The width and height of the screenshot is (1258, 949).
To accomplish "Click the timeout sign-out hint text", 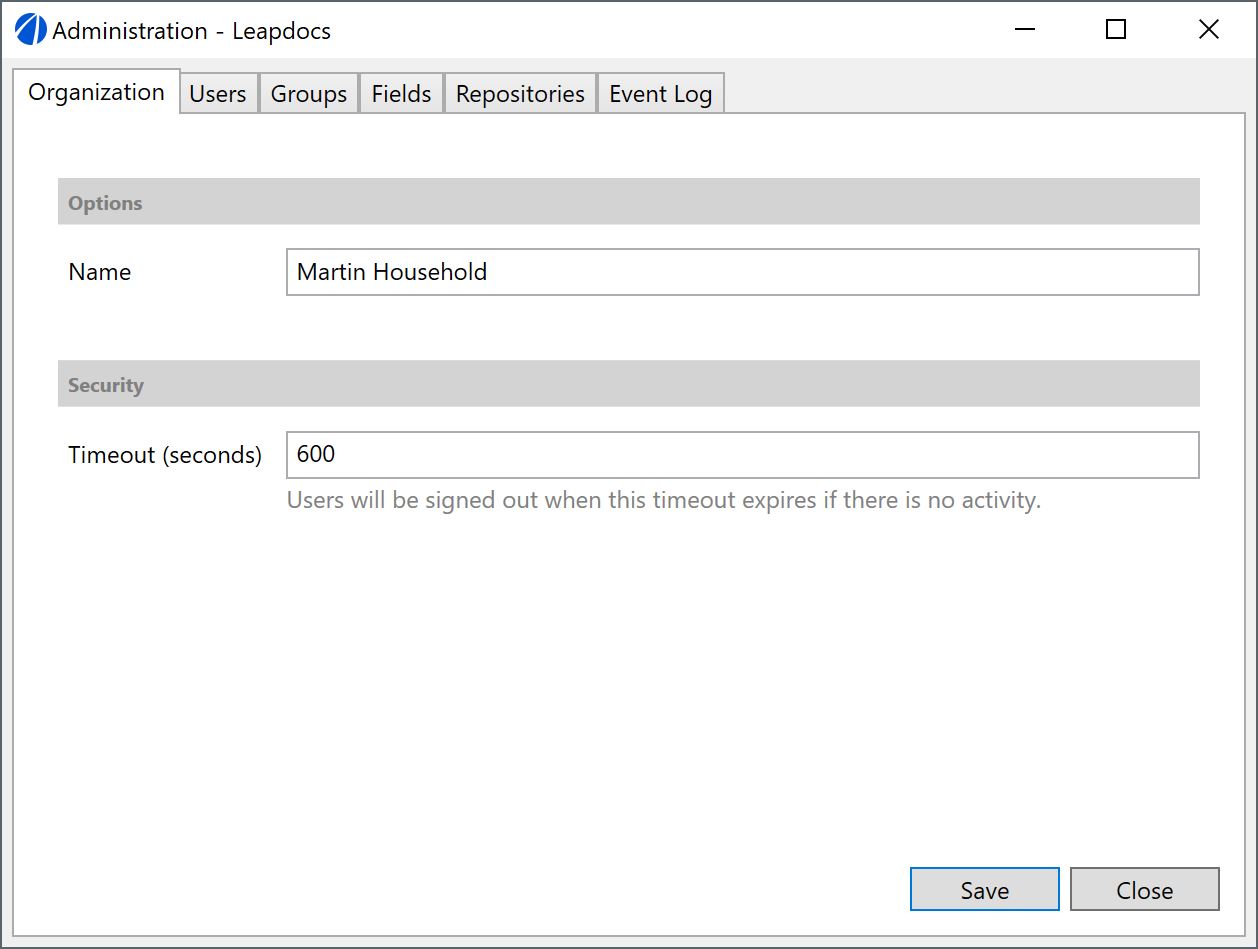I will pos(664,500).
